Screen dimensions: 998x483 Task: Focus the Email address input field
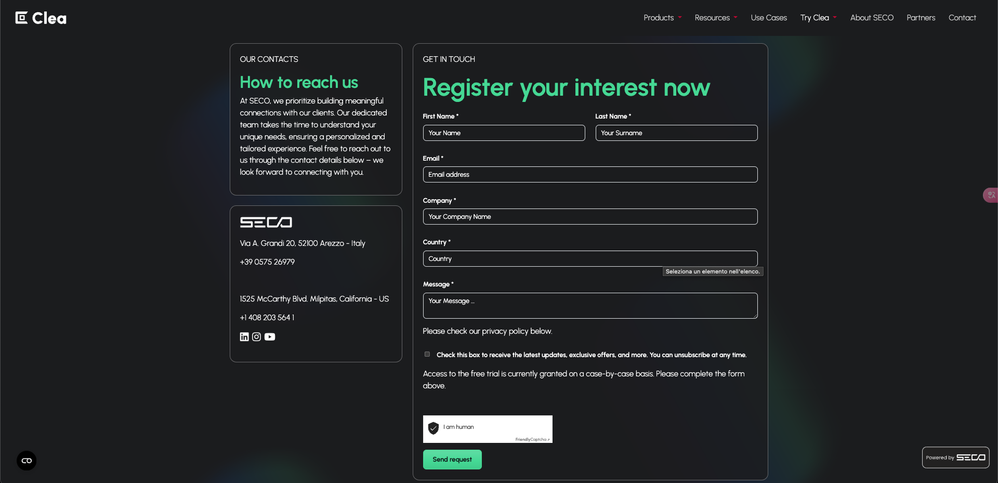tap(590, 175)
